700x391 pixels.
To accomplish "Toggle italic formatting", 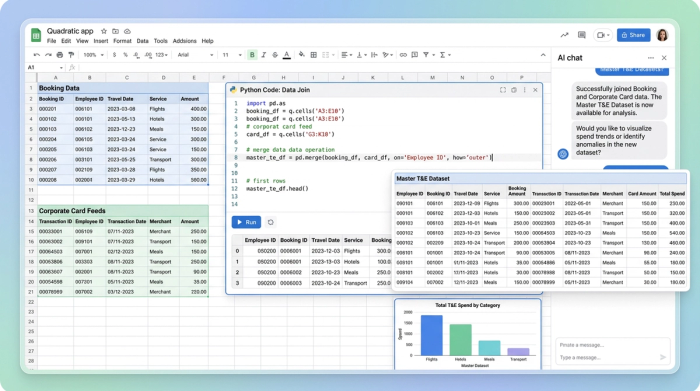I will click(263, 55).
